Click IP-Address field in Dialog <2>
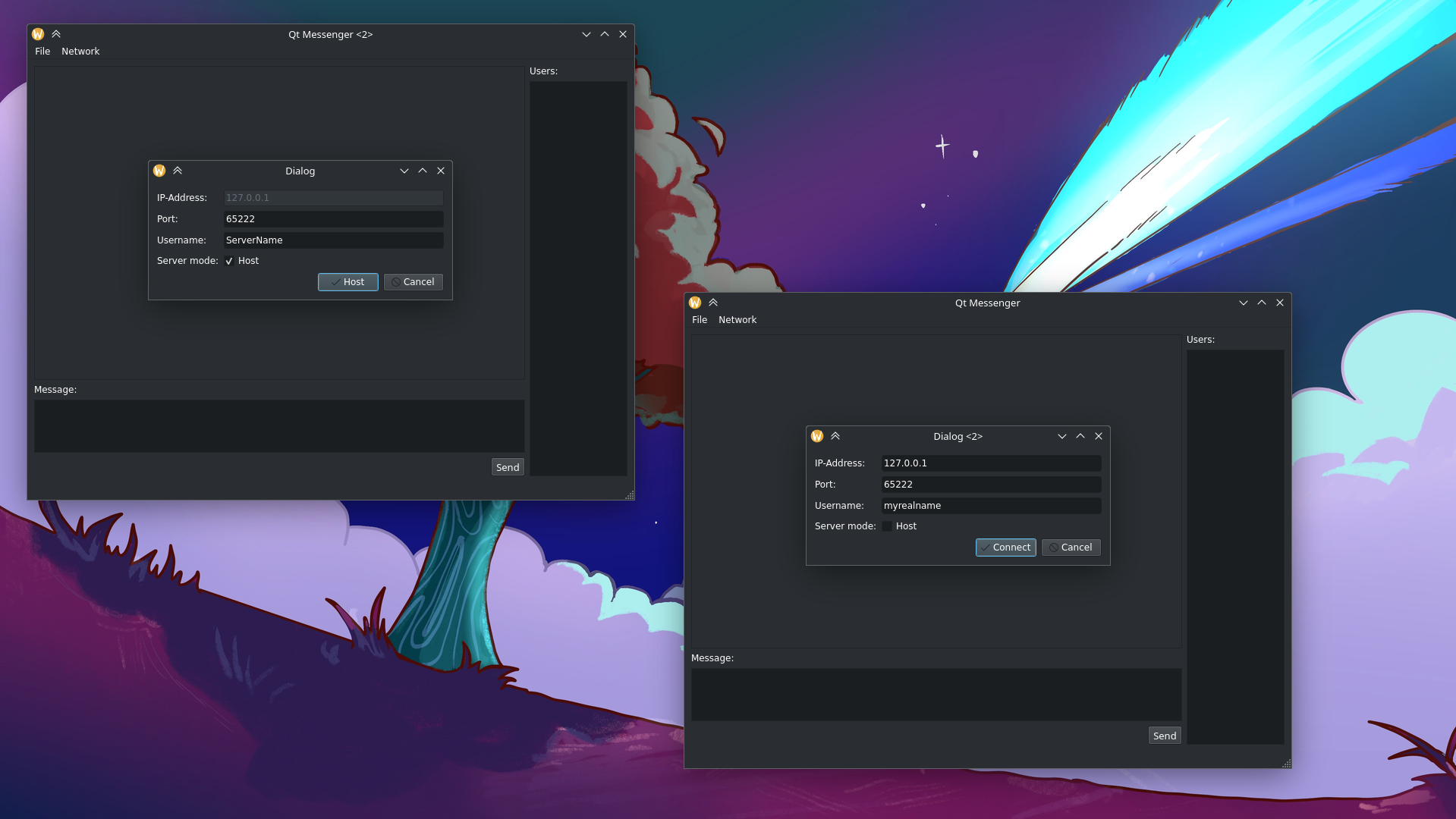 (992, 463)
